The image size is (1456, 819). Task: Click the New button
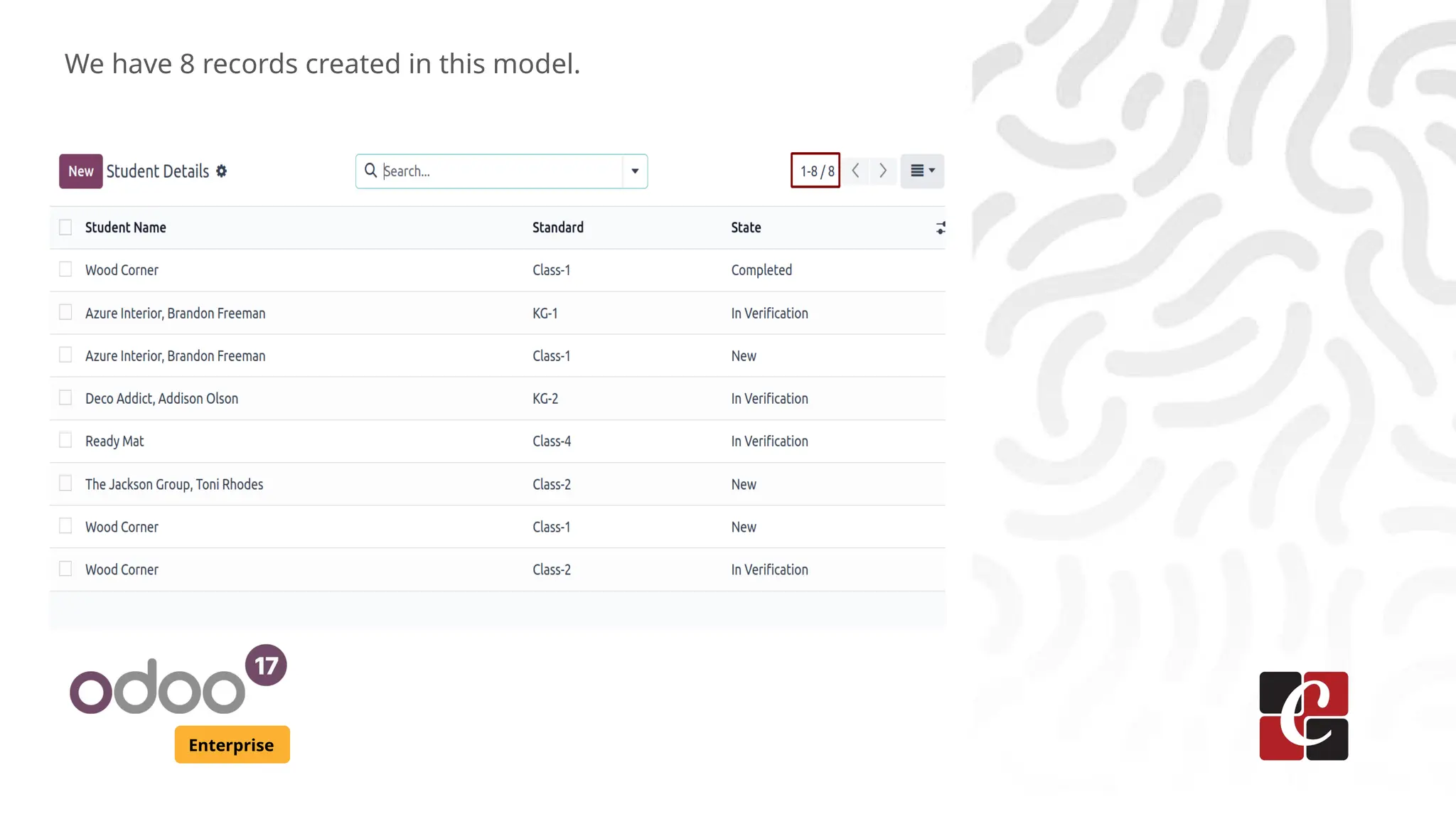[81, 171]
